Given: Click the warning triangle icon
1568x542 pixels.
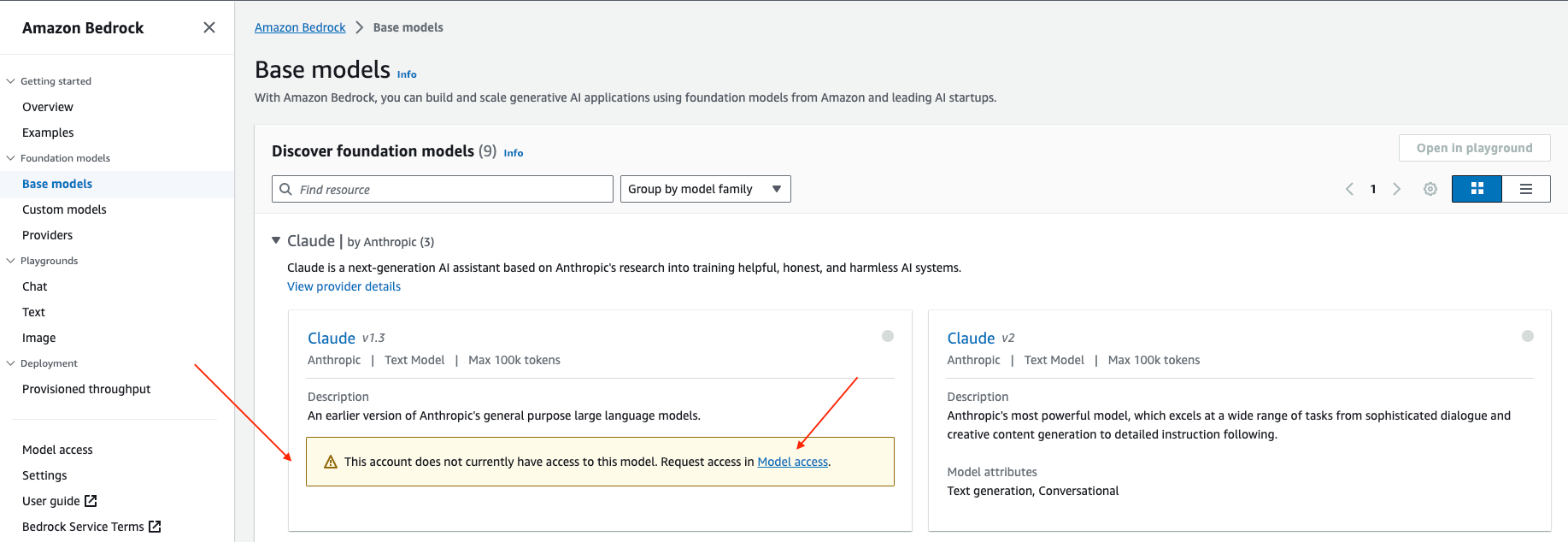Looking at the screenshot, I should click(x=331, y=462).
